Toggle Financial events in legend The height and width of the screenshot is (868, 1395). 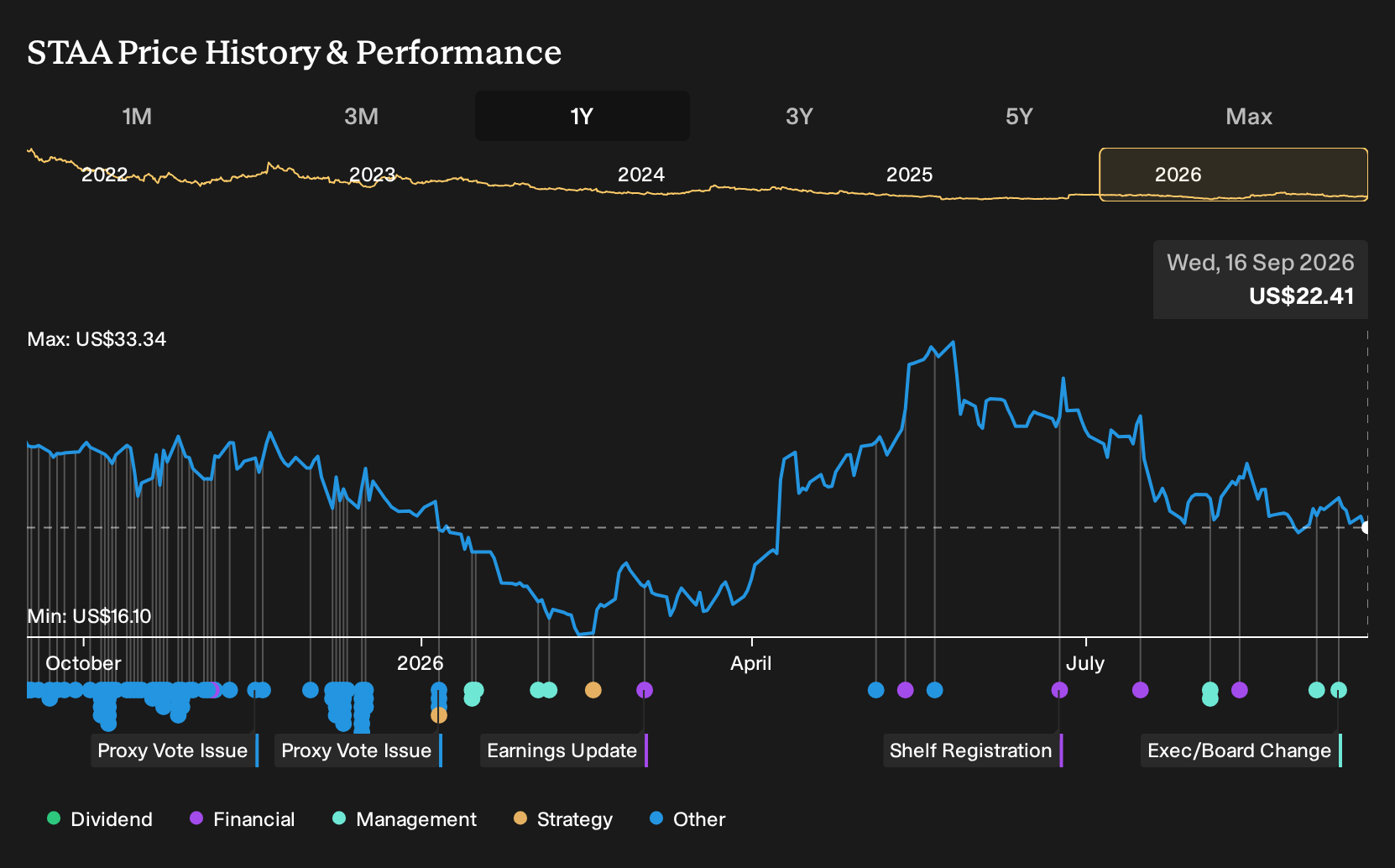pos(243,819)
